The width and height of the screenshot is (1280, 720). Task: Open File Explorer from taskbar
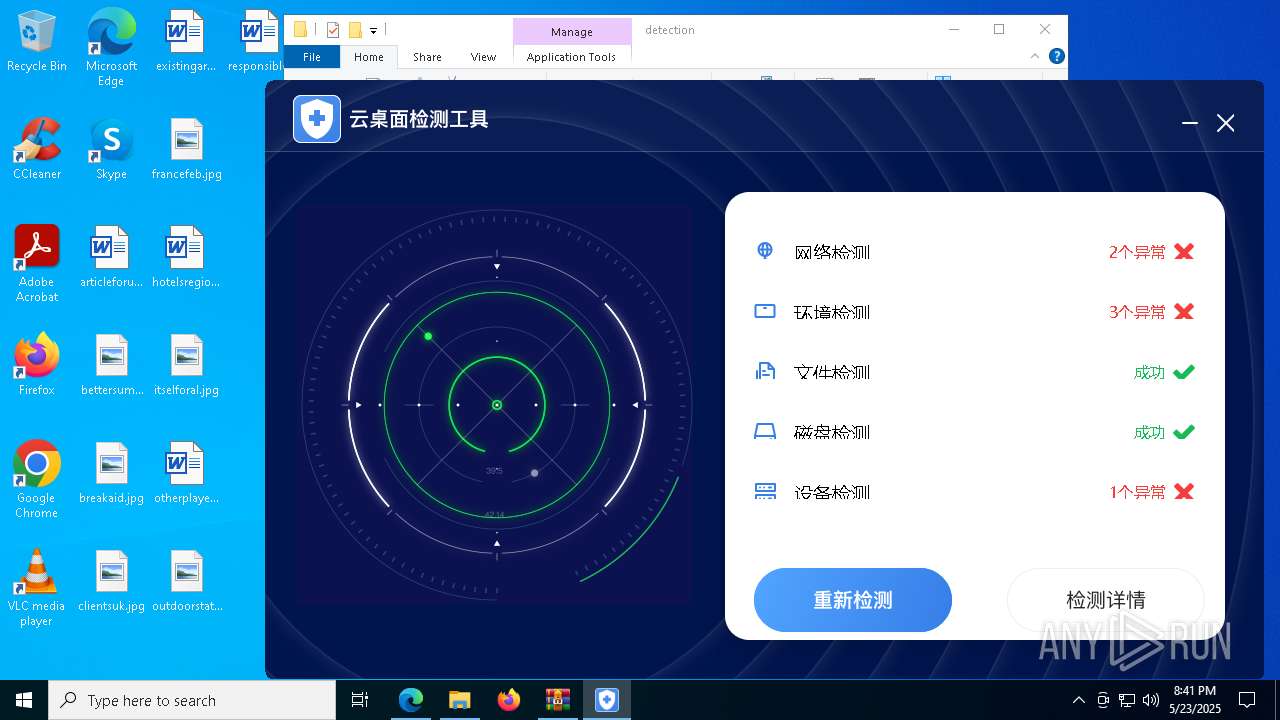459,700
